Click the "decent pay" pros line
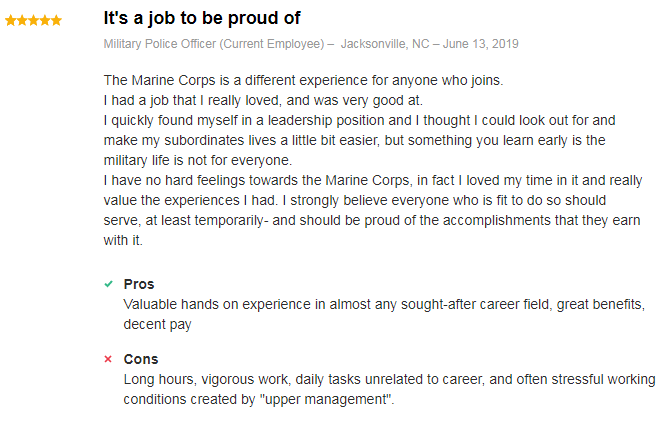The width and height of the screenshot is (660, 424). [155, 324]
